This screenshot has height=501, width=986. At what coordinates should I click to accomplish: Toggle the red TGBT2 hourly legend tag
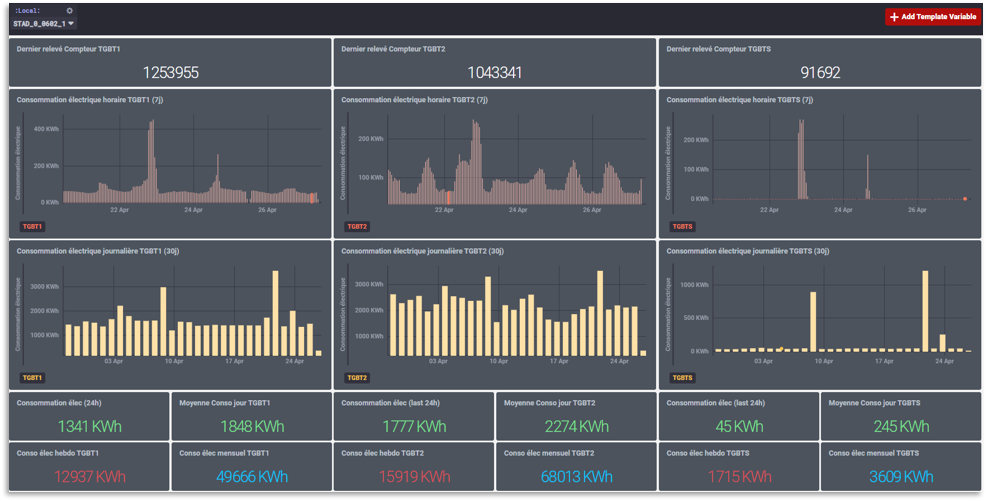(x=357, y=226)
